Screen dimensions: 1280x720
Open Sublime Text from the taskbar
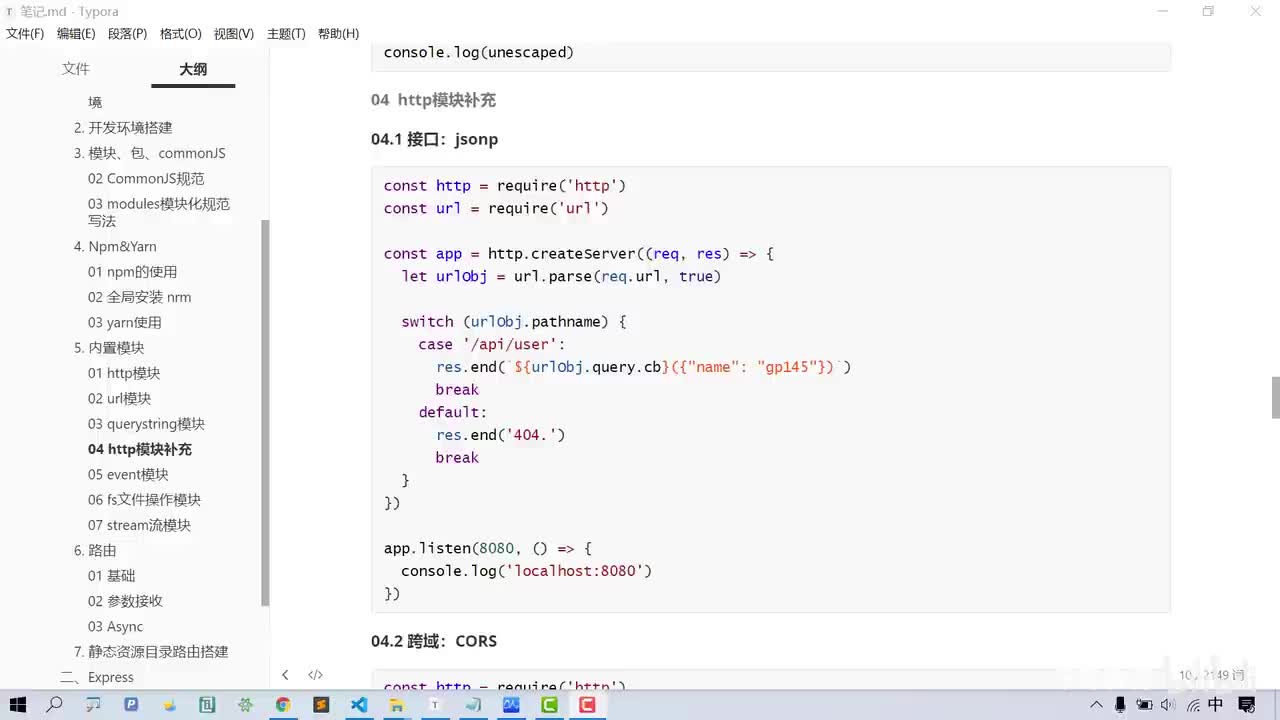[321, 705]
